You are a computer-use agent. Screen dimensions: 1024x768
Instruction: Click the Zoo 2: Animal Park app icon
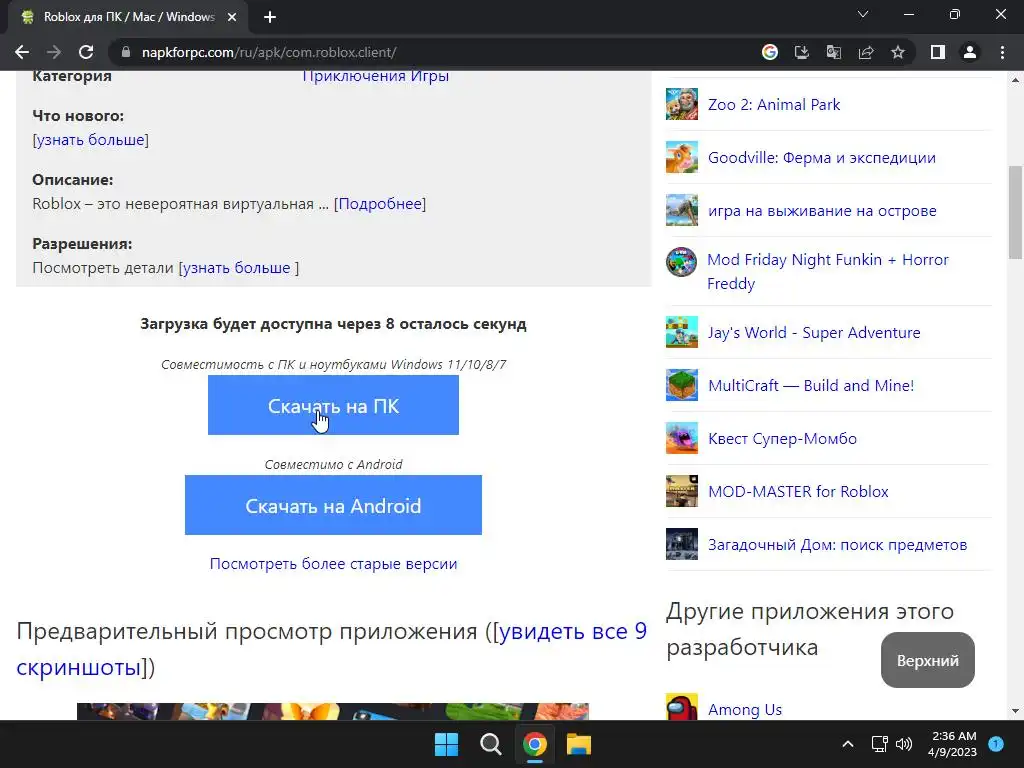(682, 104)
